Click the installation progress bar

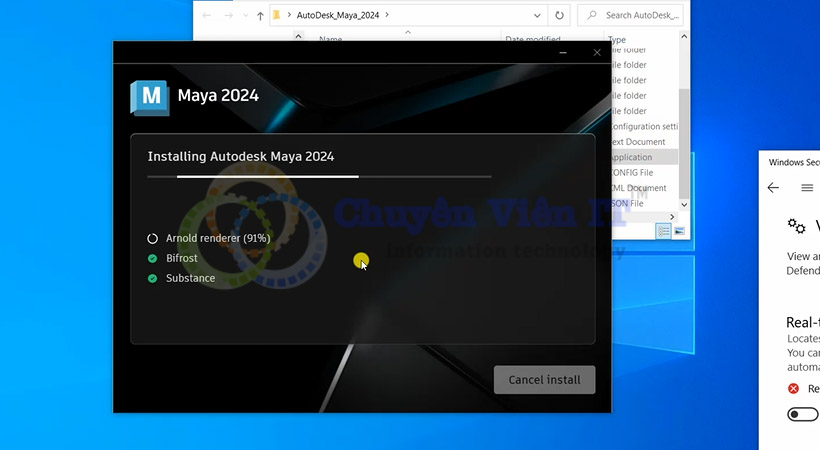(319, 176)
